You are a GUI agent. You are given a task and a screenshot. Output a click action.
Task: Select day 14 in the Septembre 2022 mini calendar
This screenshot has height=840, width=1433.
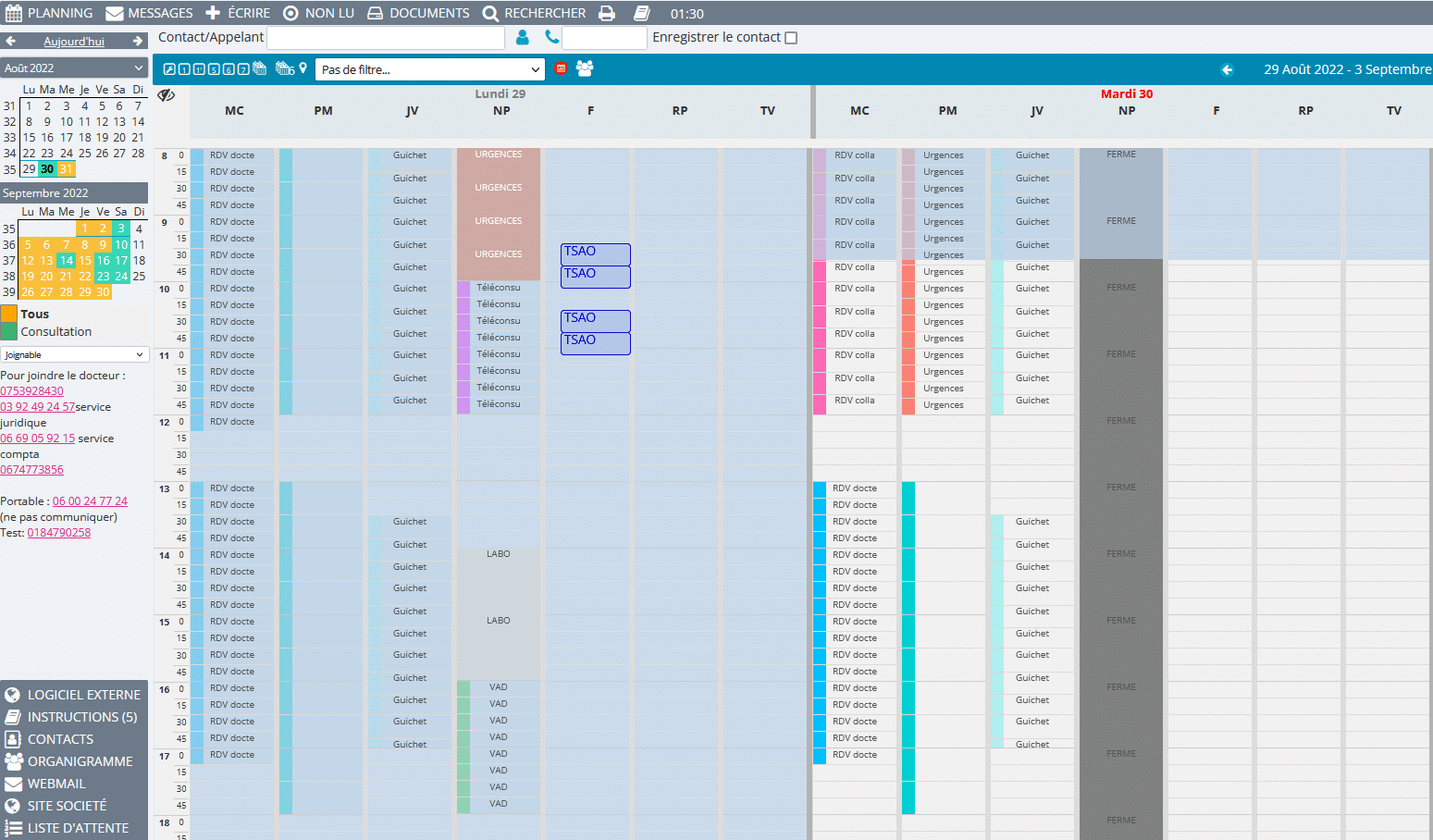(x=66, y=261)
